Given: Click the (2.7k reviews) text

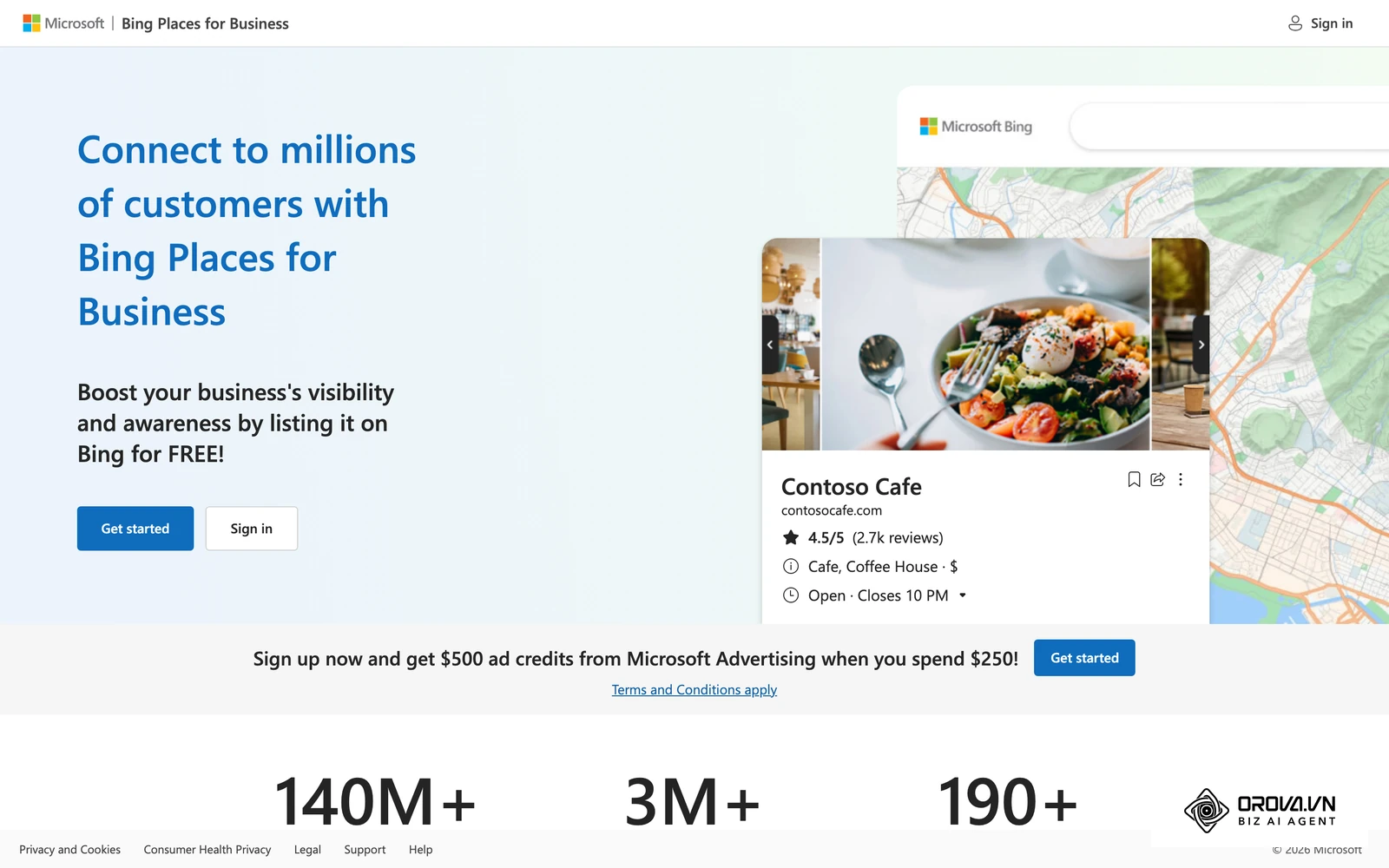Looking at the screenshot, I should (x=898, y=538).
